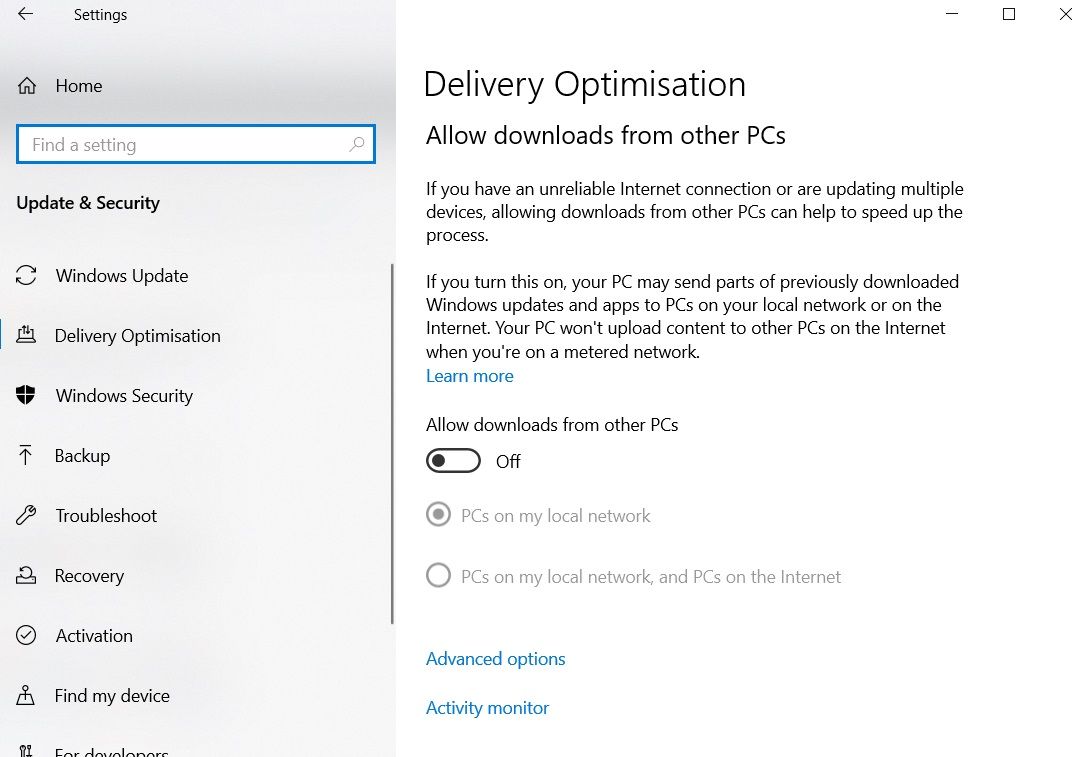The width and height of the screenshot is (1083, 757).
Task: Select the Update & Security heading
Action: pyautogui.click(x=88, y=202)
